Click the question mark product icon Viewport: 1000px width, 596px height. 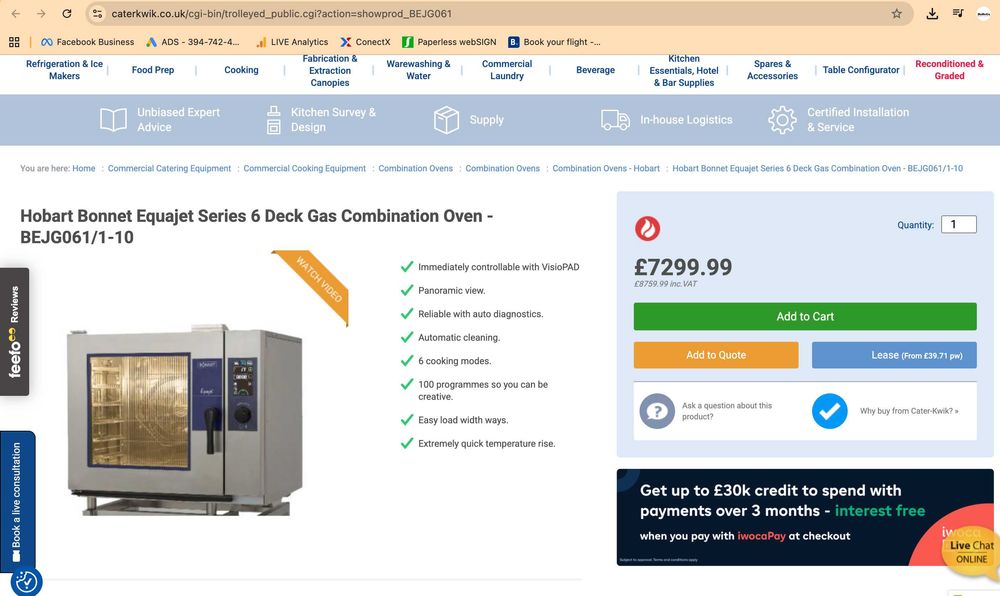(657, 411)
